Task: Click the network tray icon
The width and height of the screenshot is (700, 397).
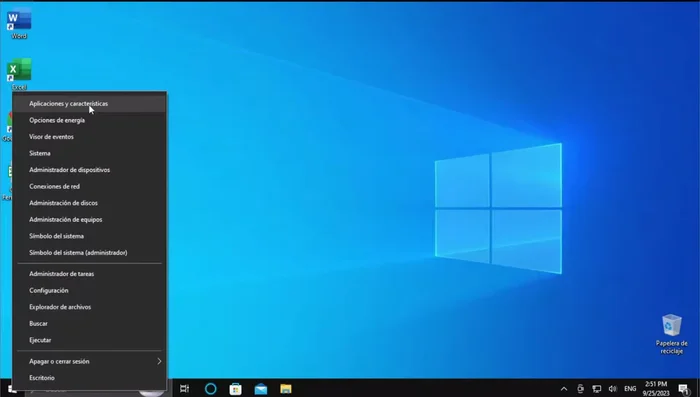Action: click(x=596, y=389)
